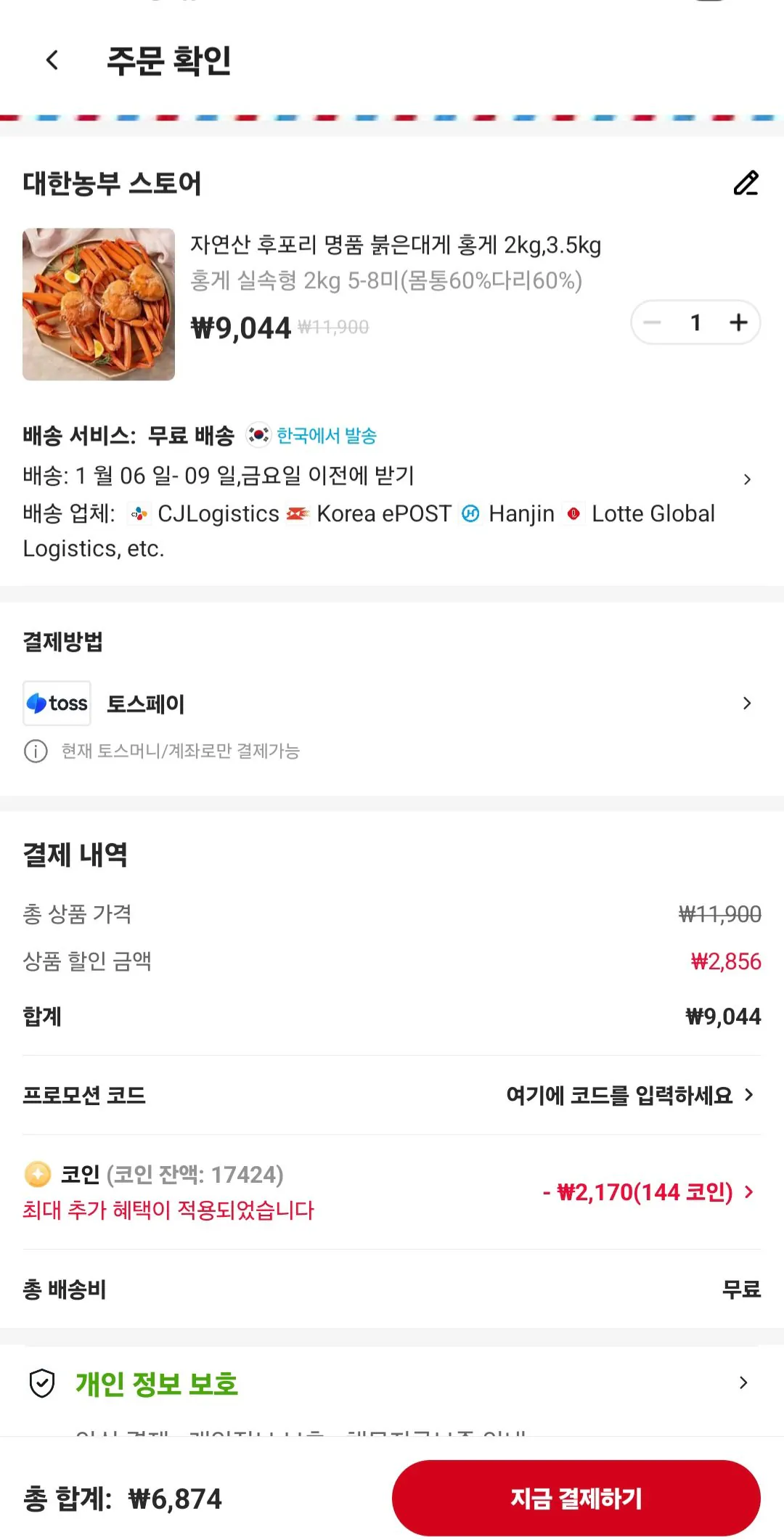Open the delivery date details chevron
784x1540 pixels.
[749, 478]
